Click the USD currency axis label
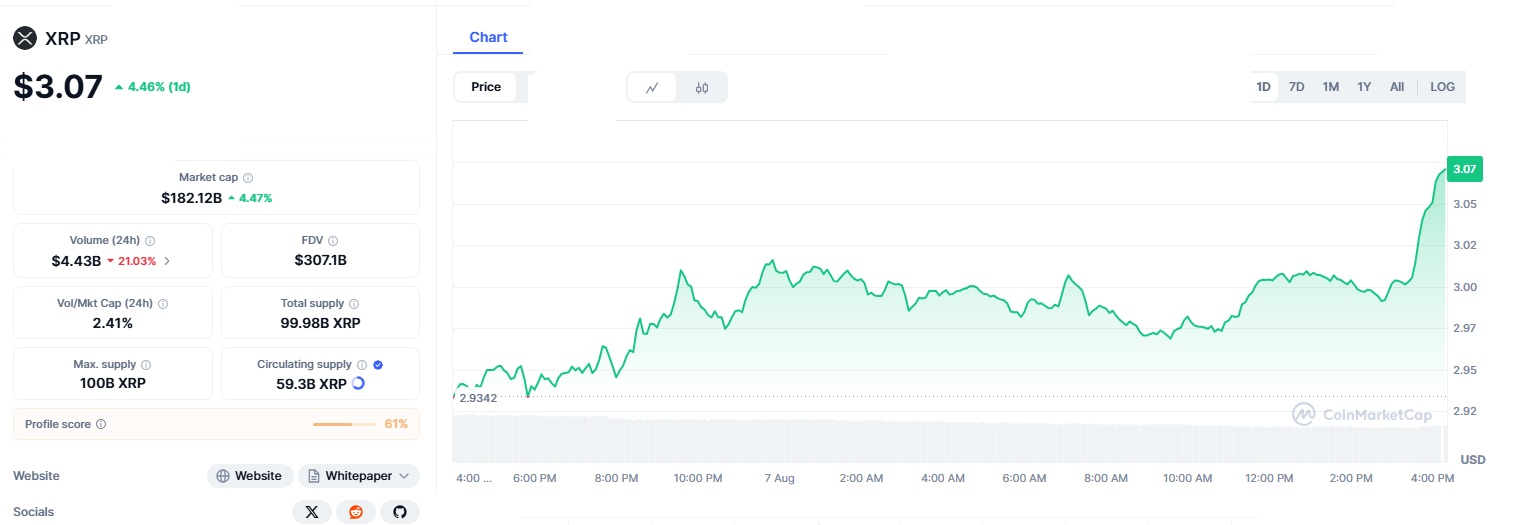 [x=1472, y=460]
